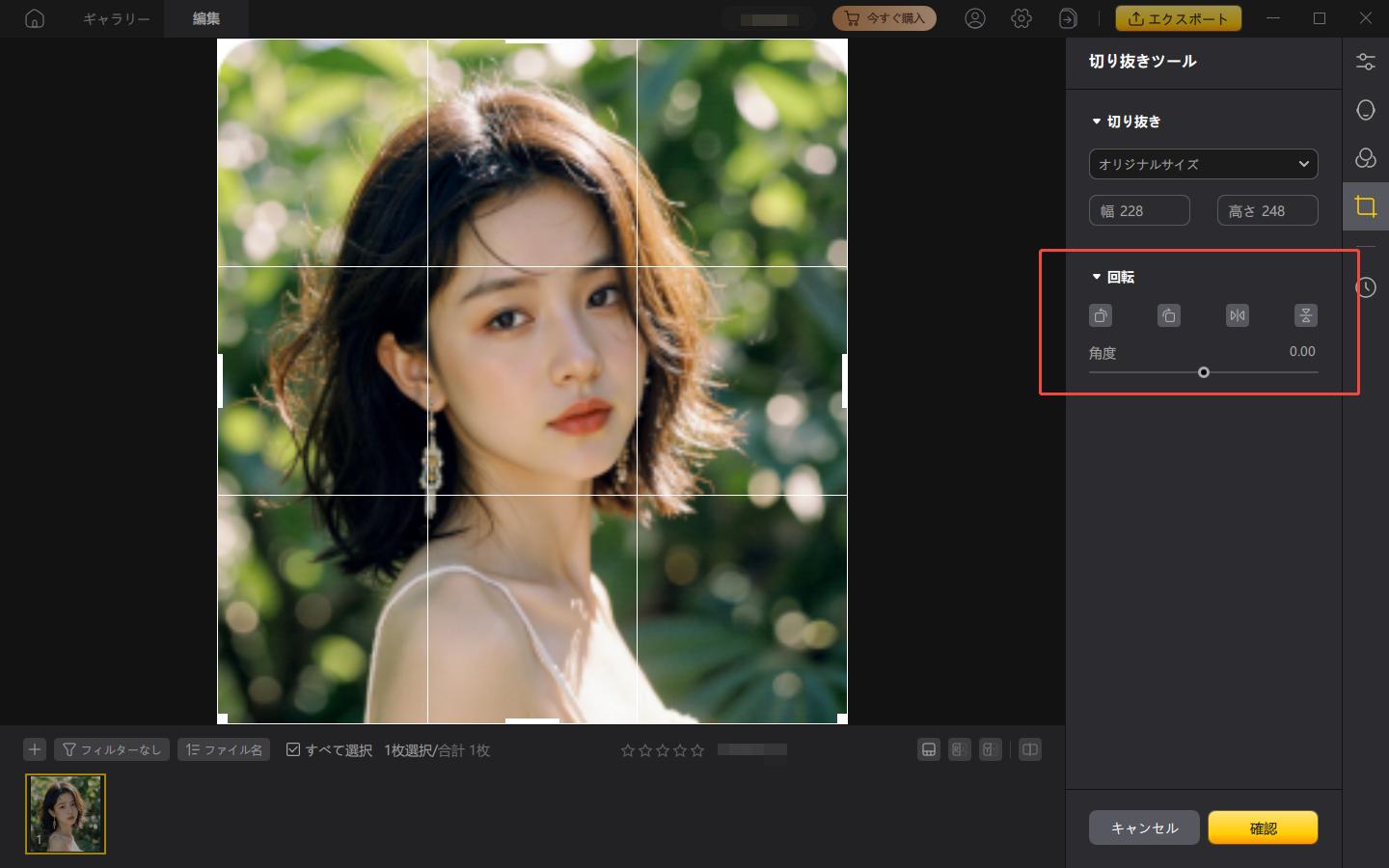Collapse the 回転 section
The image size is (1389, 868).
click(x=1097, y=277)
